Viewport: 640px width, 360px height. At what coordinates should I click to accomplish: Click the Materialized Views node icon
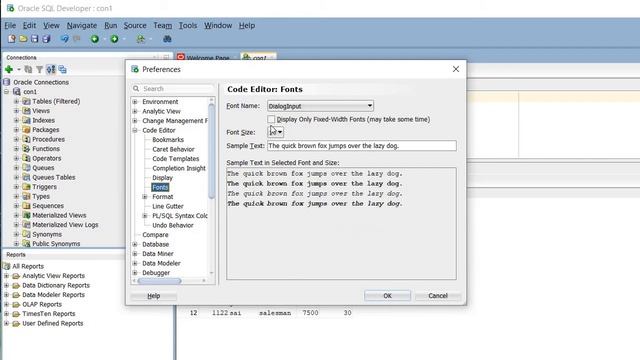tap(26, 215)
